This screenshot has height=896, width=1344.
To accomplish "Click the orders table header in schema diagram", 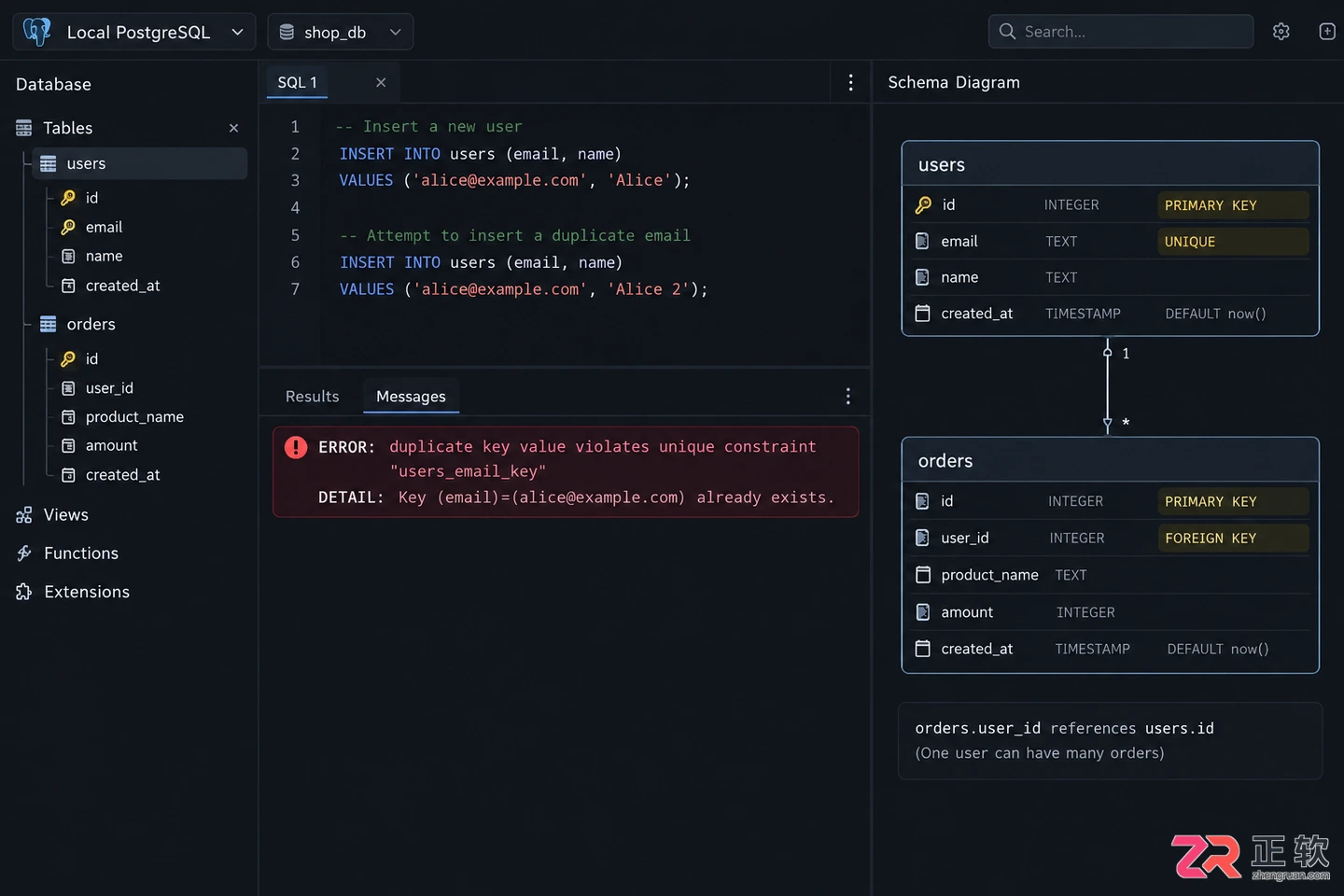I will click(x=1111, y=461).
